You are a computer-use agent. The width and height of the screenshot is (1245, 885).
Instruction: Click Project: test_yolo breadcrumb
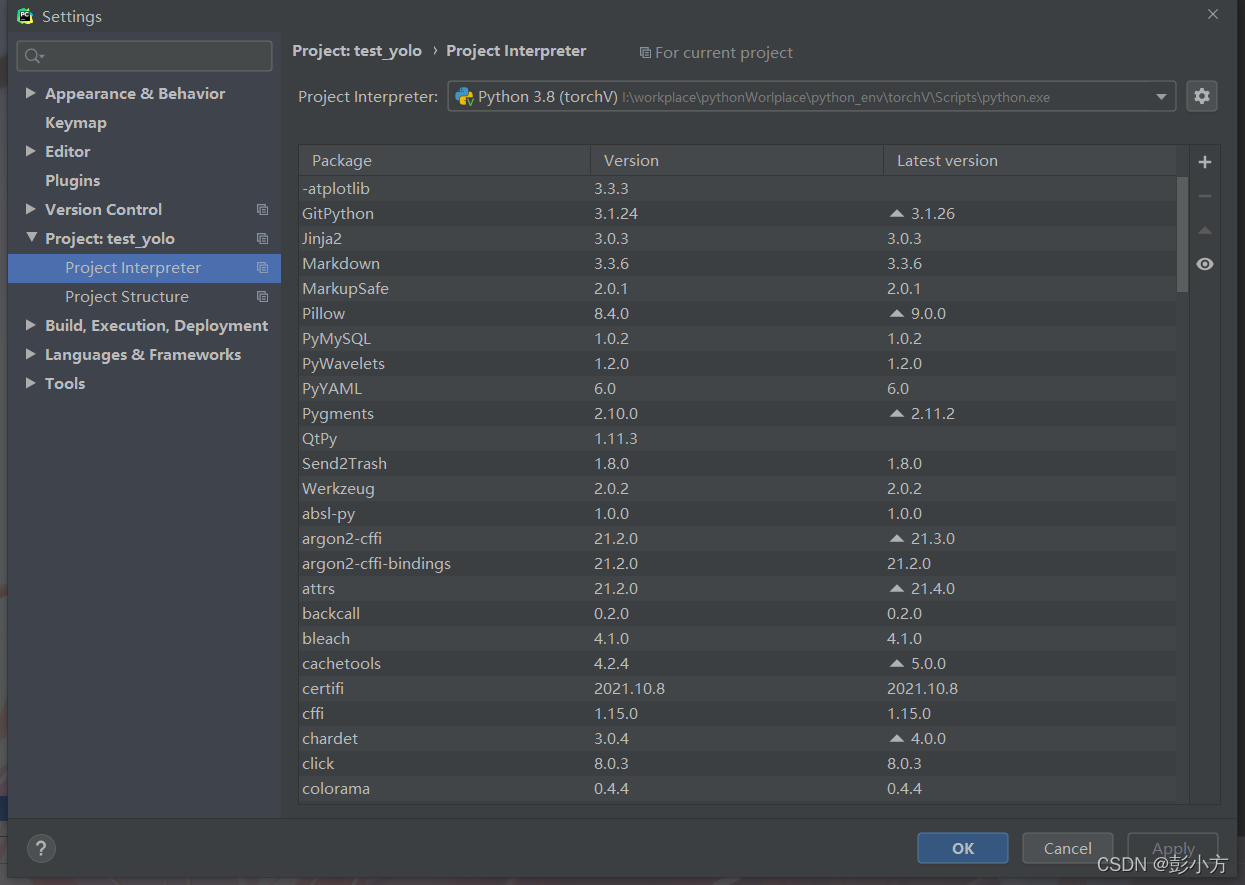357,51
